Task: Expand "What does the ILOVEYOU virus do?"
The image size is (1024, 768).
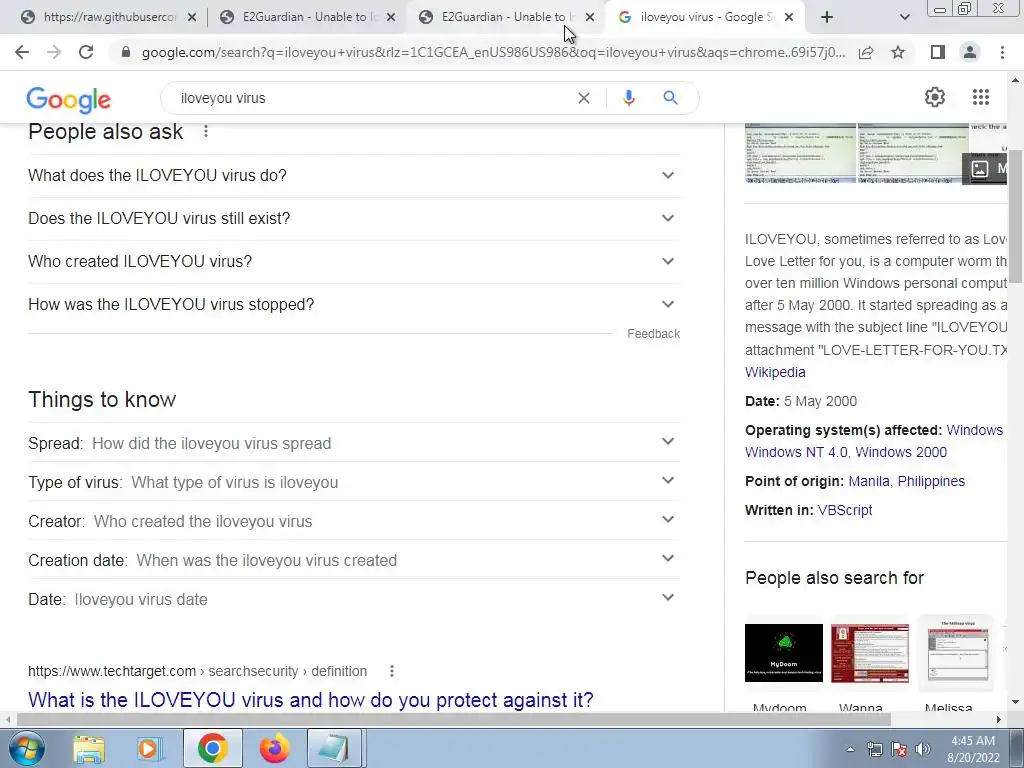Action: [354, 175]
